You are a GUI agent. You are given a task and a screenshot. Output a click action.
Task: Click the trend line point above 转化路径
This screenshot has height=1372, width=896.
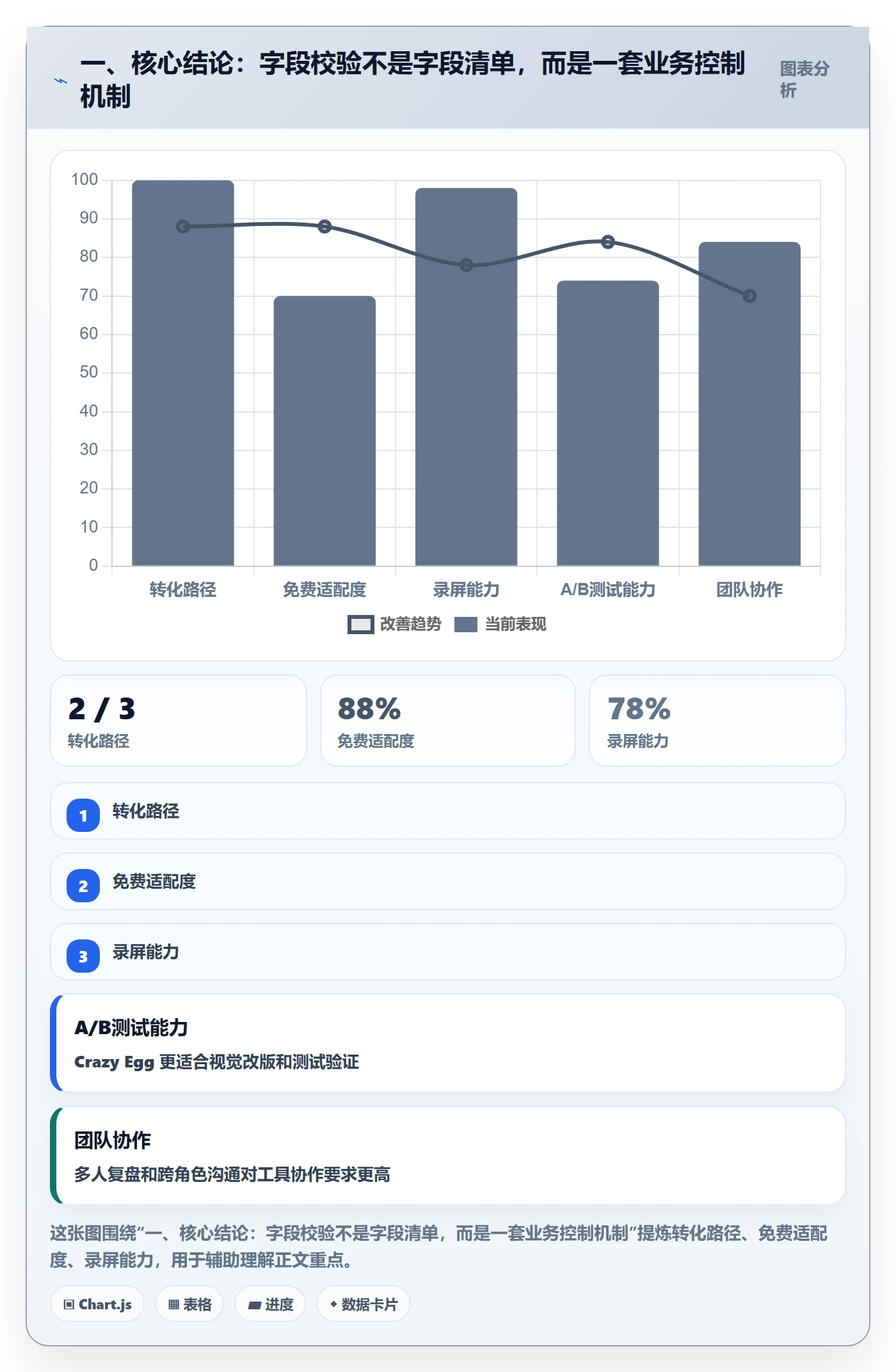click(183, 227)
